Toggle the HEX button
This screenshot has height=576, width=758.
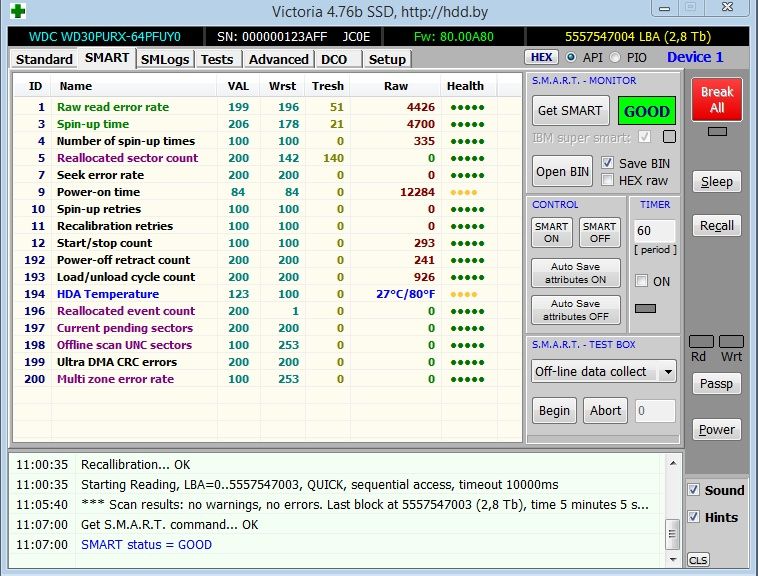[x=541, y=57]
